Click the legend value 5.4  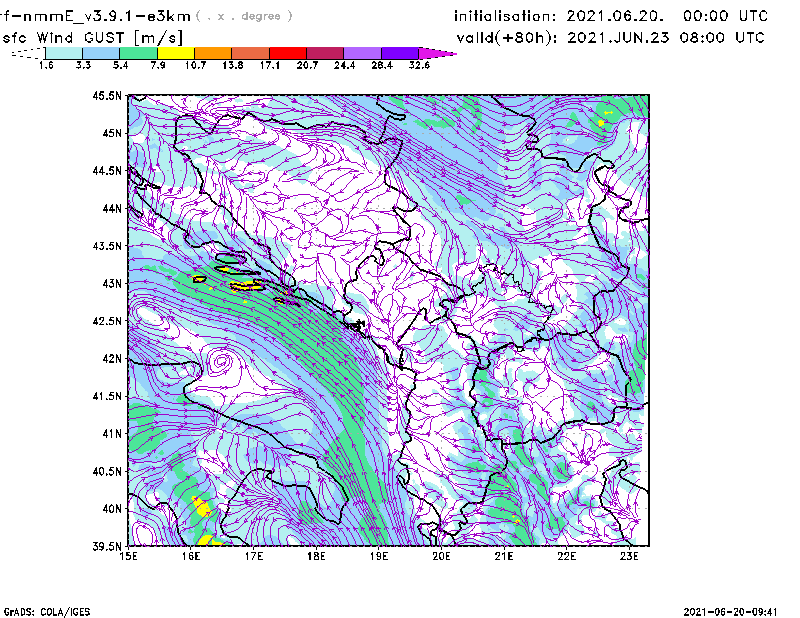(120, 65)
